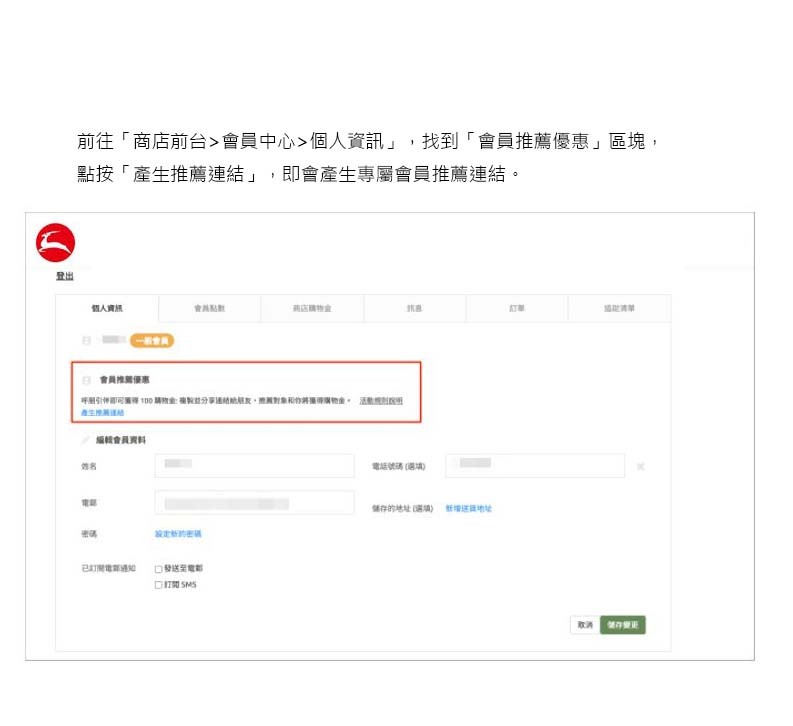Click the red deer store logo
This screenshot has height=726, width=793.
click(x=55, y=243)
